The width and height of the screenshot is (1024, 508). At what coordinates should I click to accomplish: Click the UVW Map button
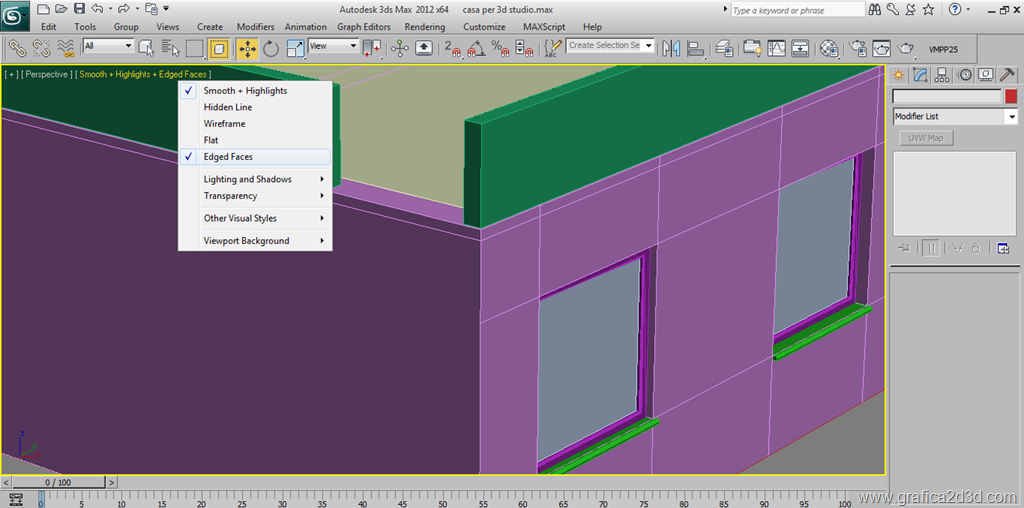925,138
